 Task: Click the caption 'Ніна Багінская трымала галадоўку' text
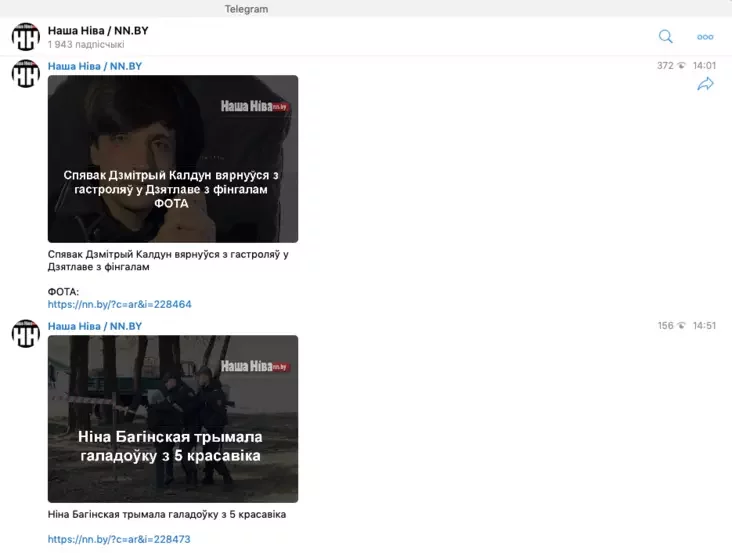[x=167, y=514]
